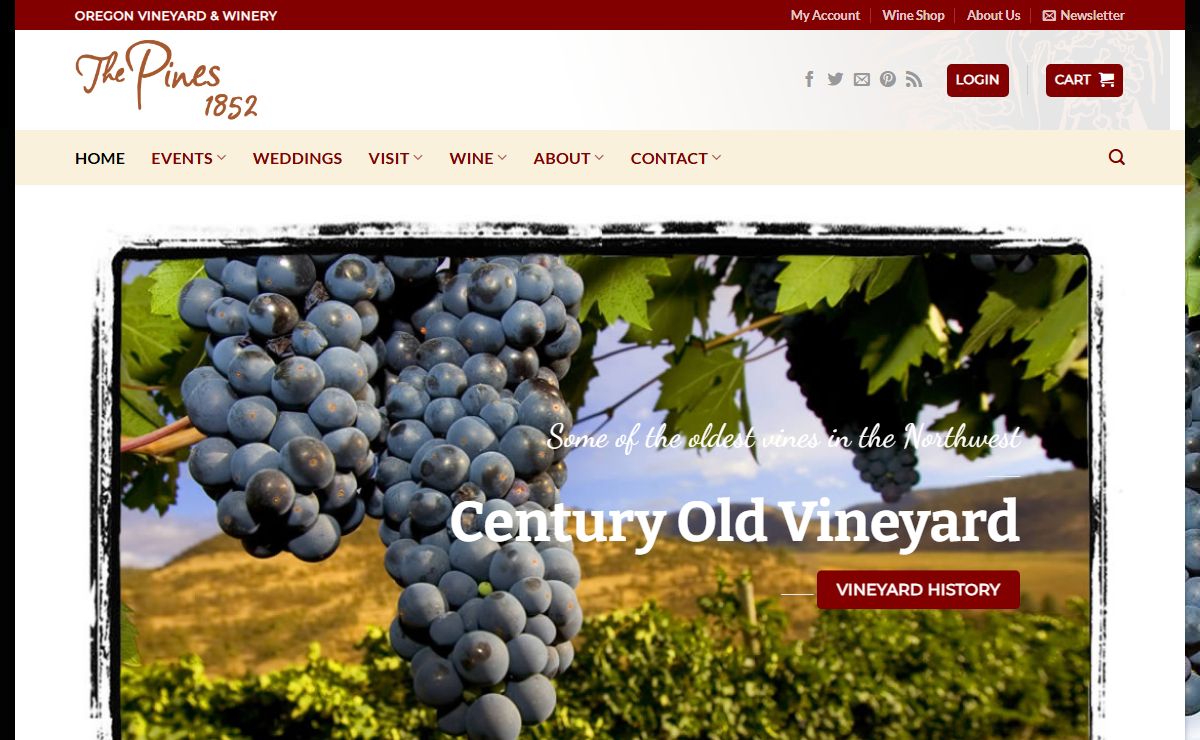Open the Newsletter link in top bar
1200x740 pixels.
coord(1083,15)
